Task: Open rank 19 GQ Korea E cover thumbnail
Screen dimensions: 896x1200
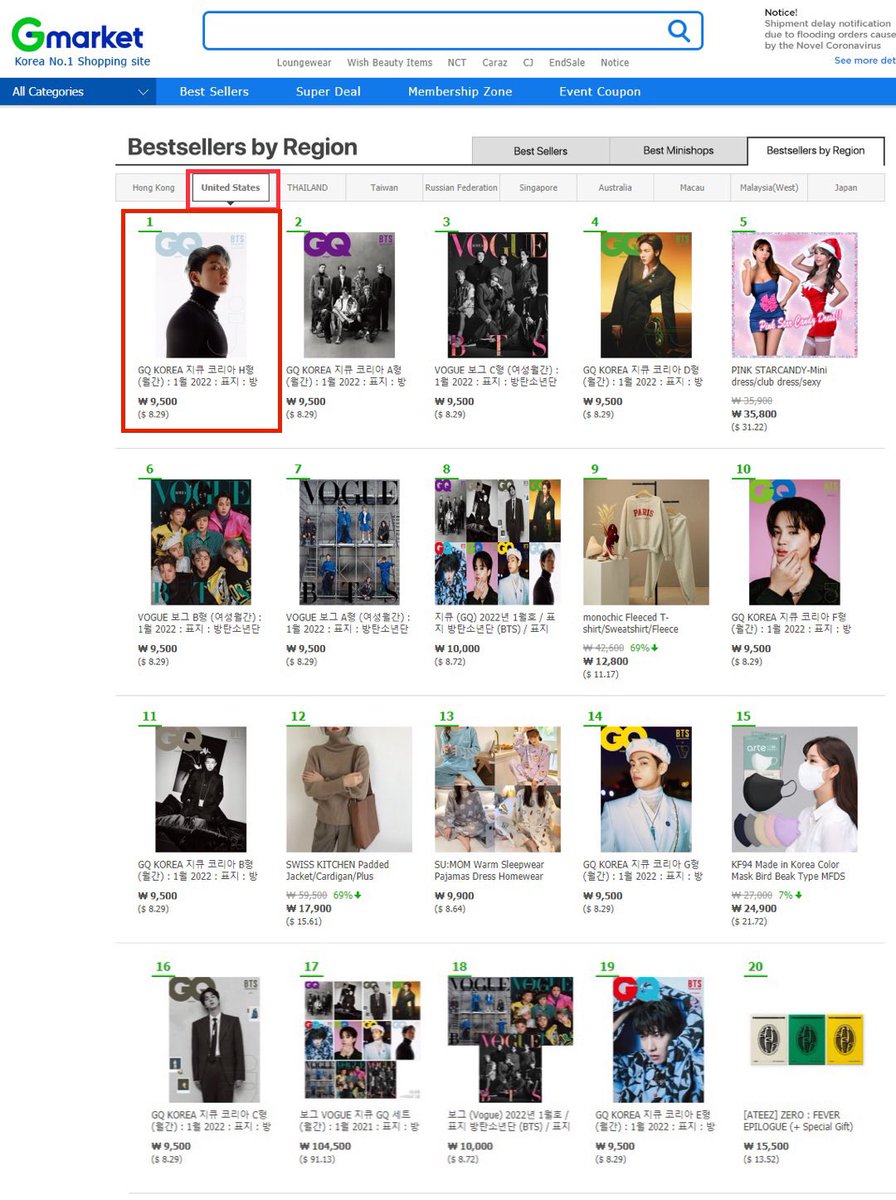Action: pyautogui.click(x=658, y=1039)
